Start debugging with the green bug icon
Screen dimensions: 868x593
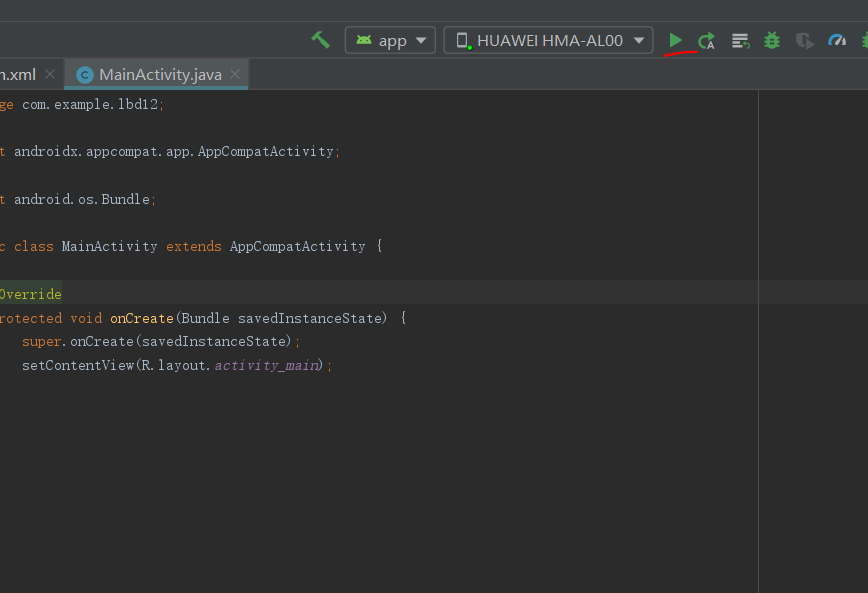(x=772, y=40)
